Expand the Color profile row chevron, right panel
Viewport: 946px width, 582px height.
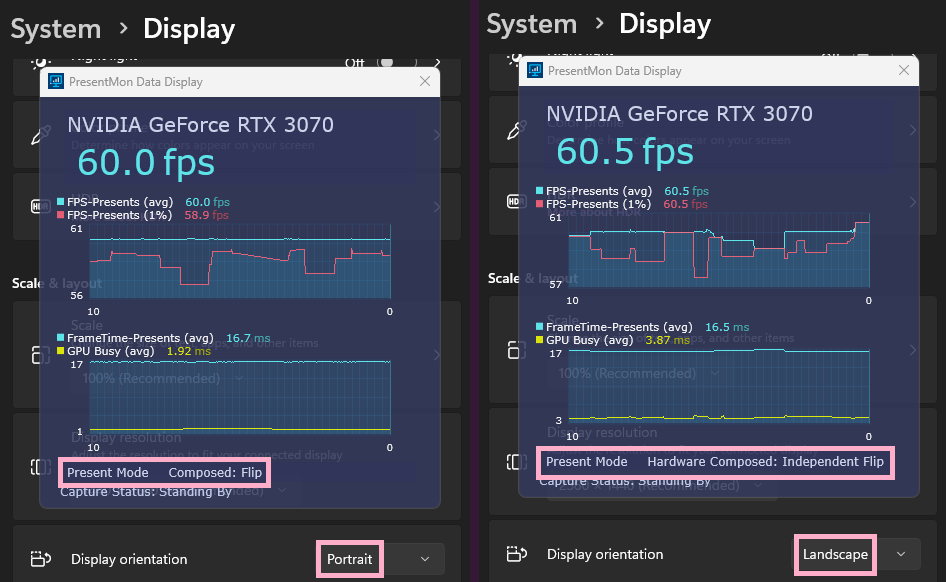[x=913, y=130]
